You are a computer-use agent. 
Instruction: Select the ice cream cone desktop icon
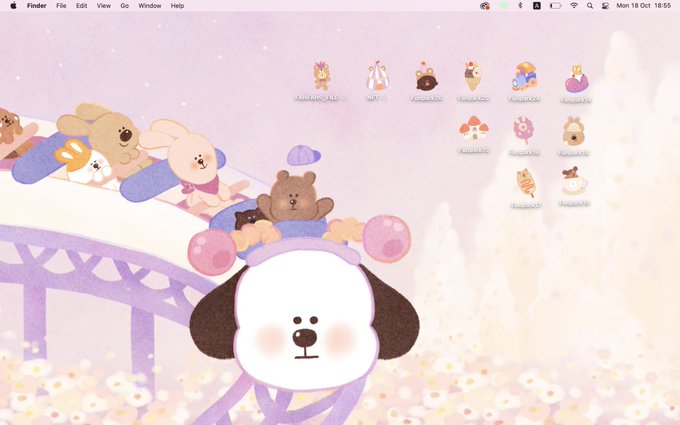pyautogui.click(x=473, y=76)
